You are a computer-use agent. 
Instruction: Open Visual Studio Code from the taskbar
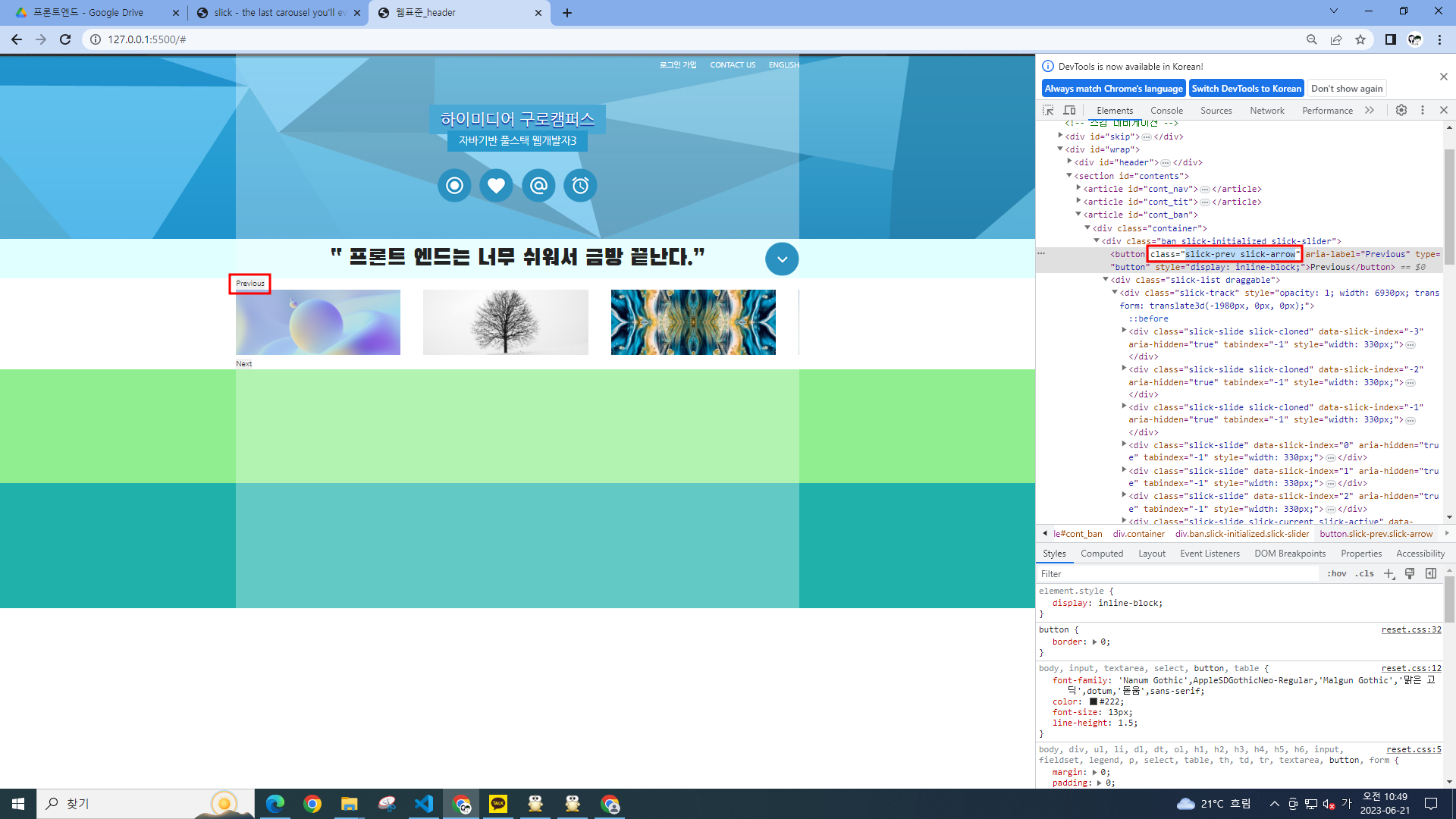click(424, 804)
